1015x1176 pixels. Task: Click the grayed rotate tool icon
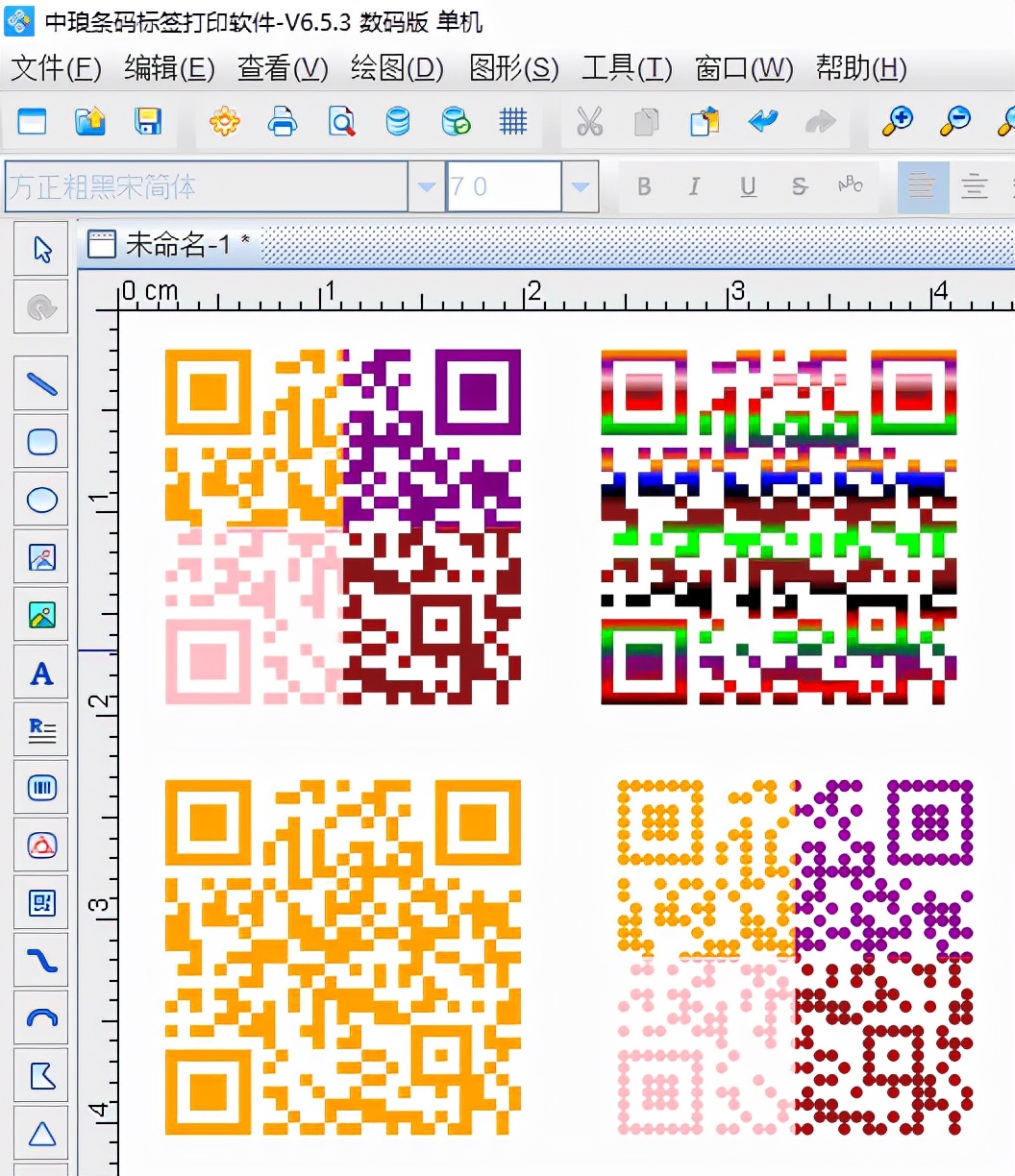click(41, 307)
